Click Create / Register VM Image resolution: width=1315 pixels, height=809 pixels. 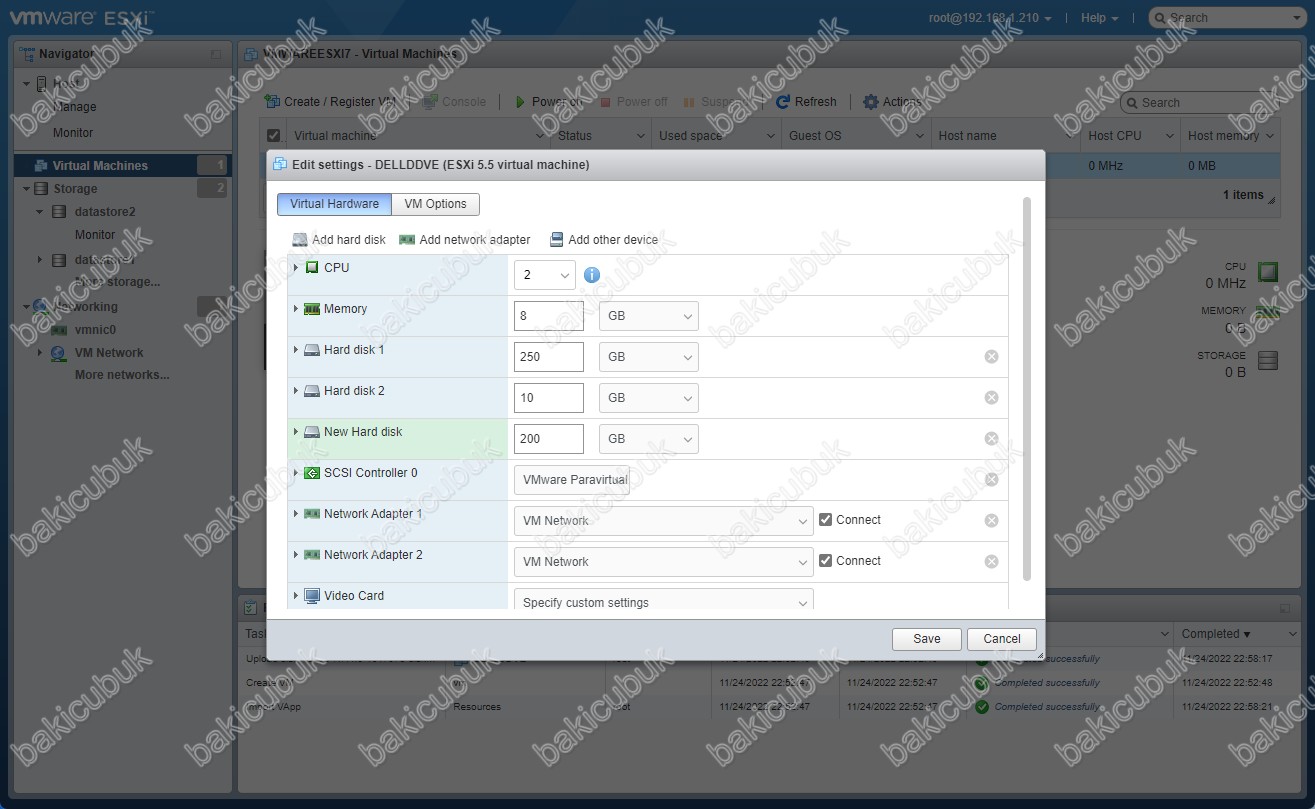(x=331, y=102)
